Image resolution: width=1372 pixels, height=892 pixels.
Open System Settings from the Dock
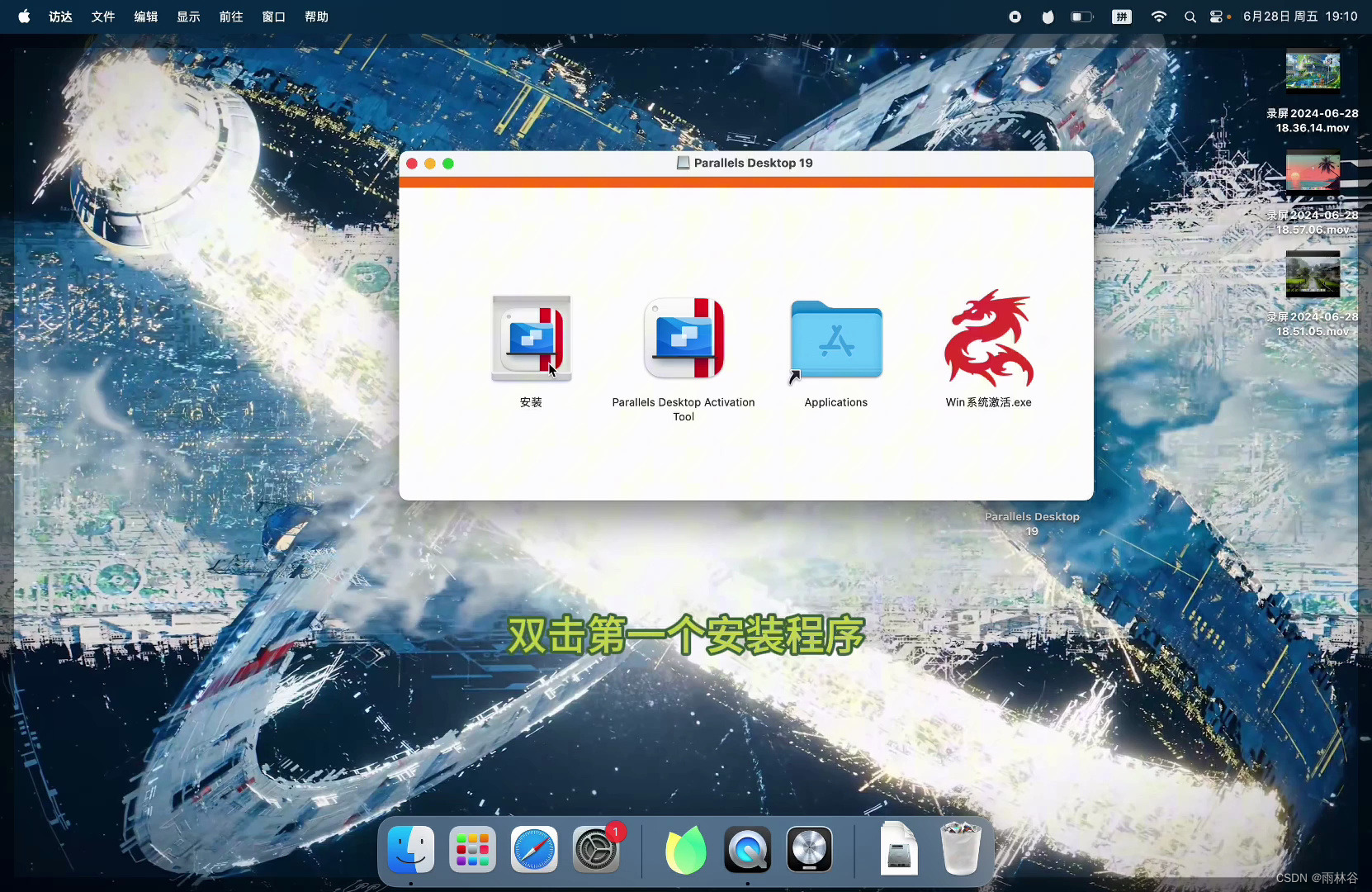click(x=596, y=849)
